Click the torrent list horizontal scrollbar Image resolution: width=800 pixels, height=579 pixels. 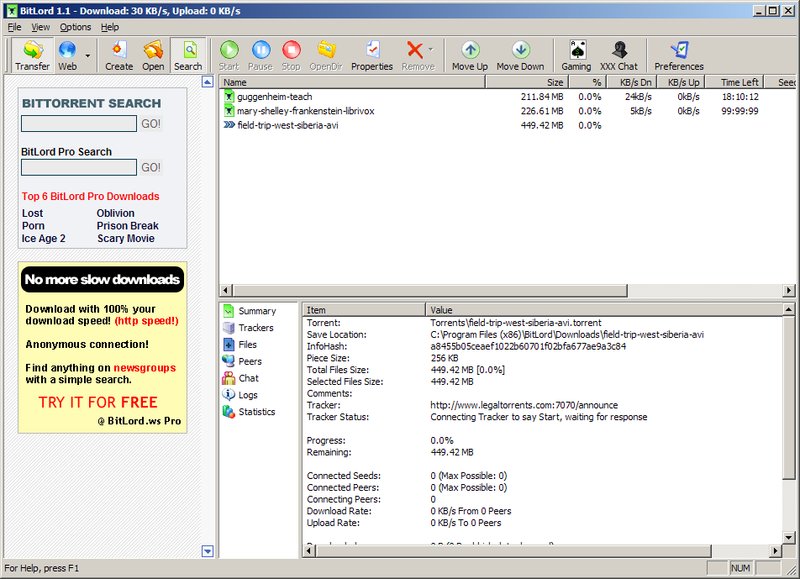(431, 290)
